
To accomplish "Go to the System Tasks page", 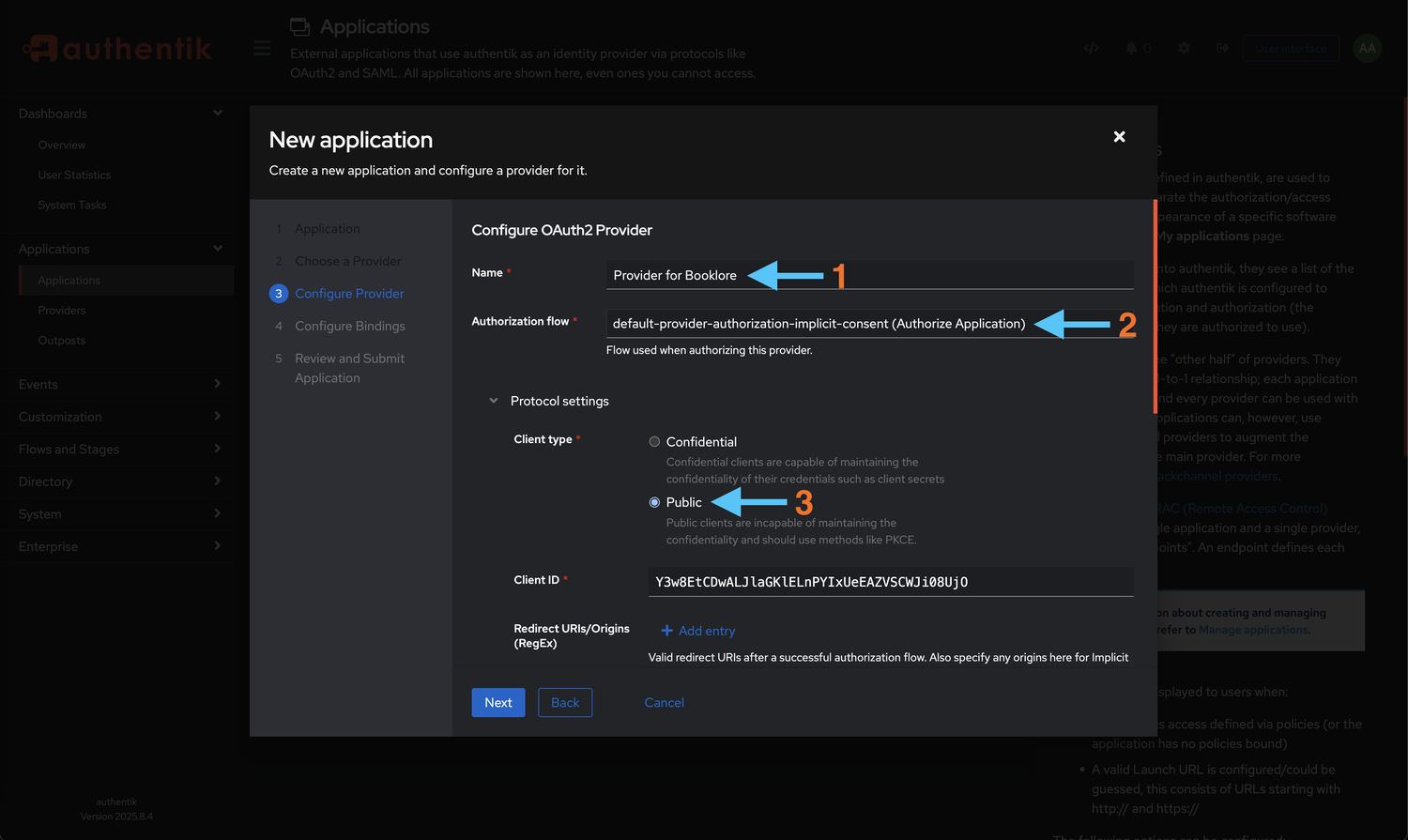I will (x=70, y=205).
